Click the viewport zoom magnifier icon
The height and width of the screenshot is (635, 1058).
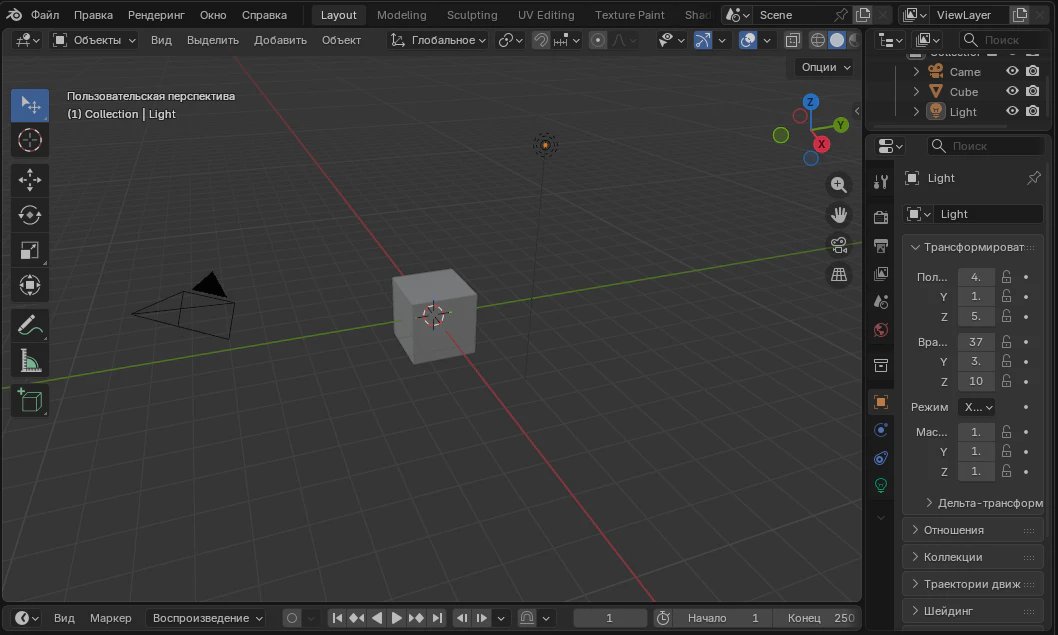pos(839,184)
